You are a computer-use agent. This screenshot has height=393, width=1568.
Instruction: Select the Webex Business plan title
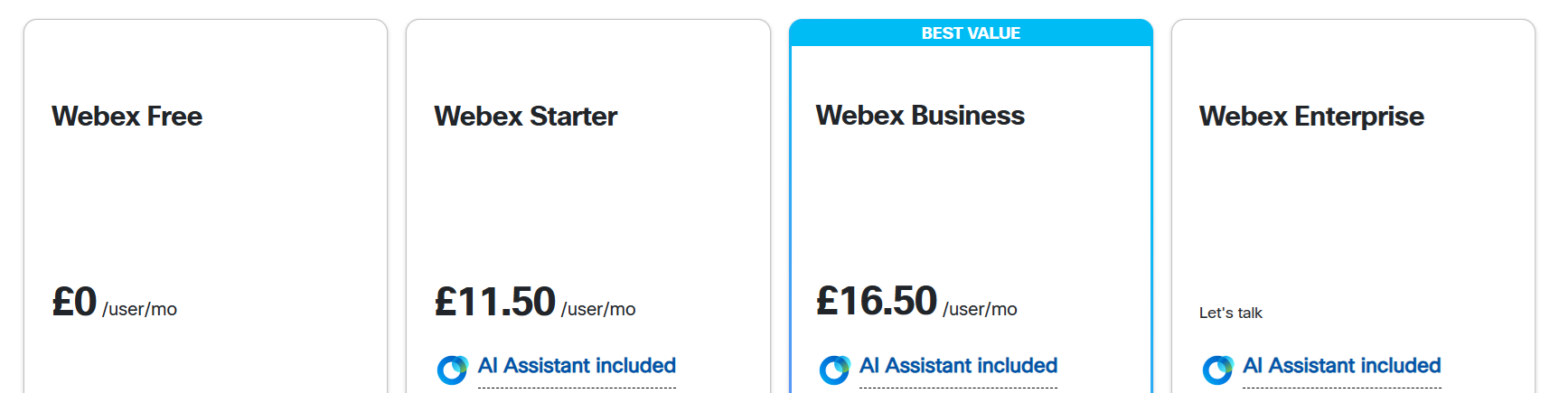(x=919, y=116)
